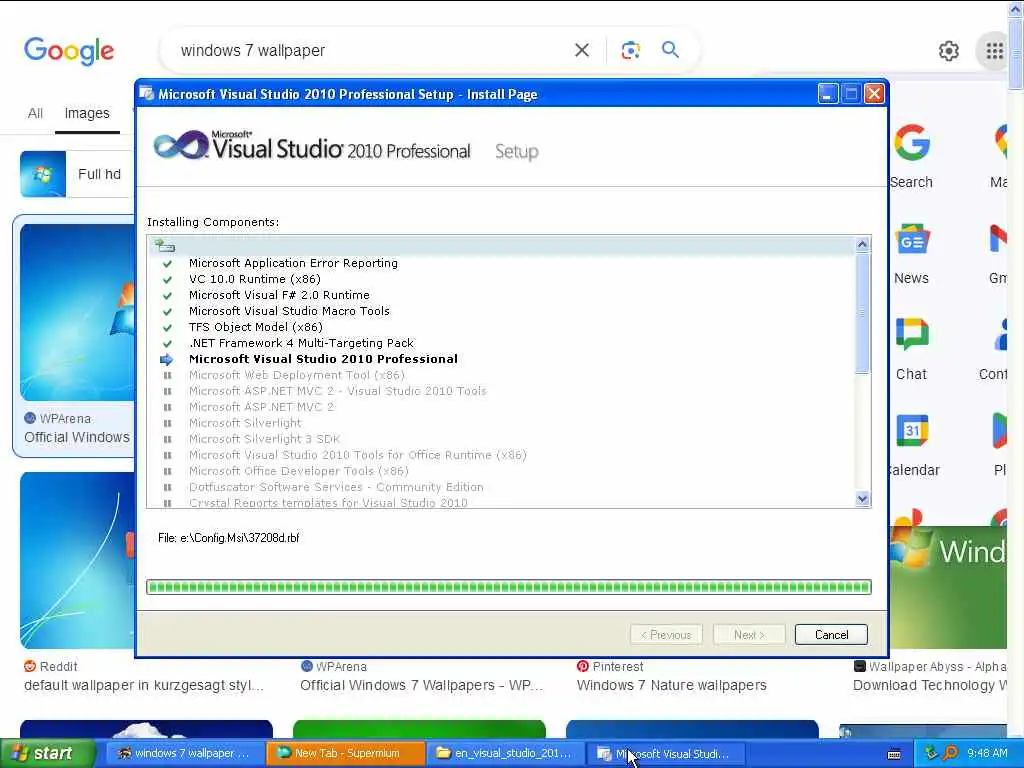
Task: Click green checkmark beside TFS Object Model
Action: [167, 327]
